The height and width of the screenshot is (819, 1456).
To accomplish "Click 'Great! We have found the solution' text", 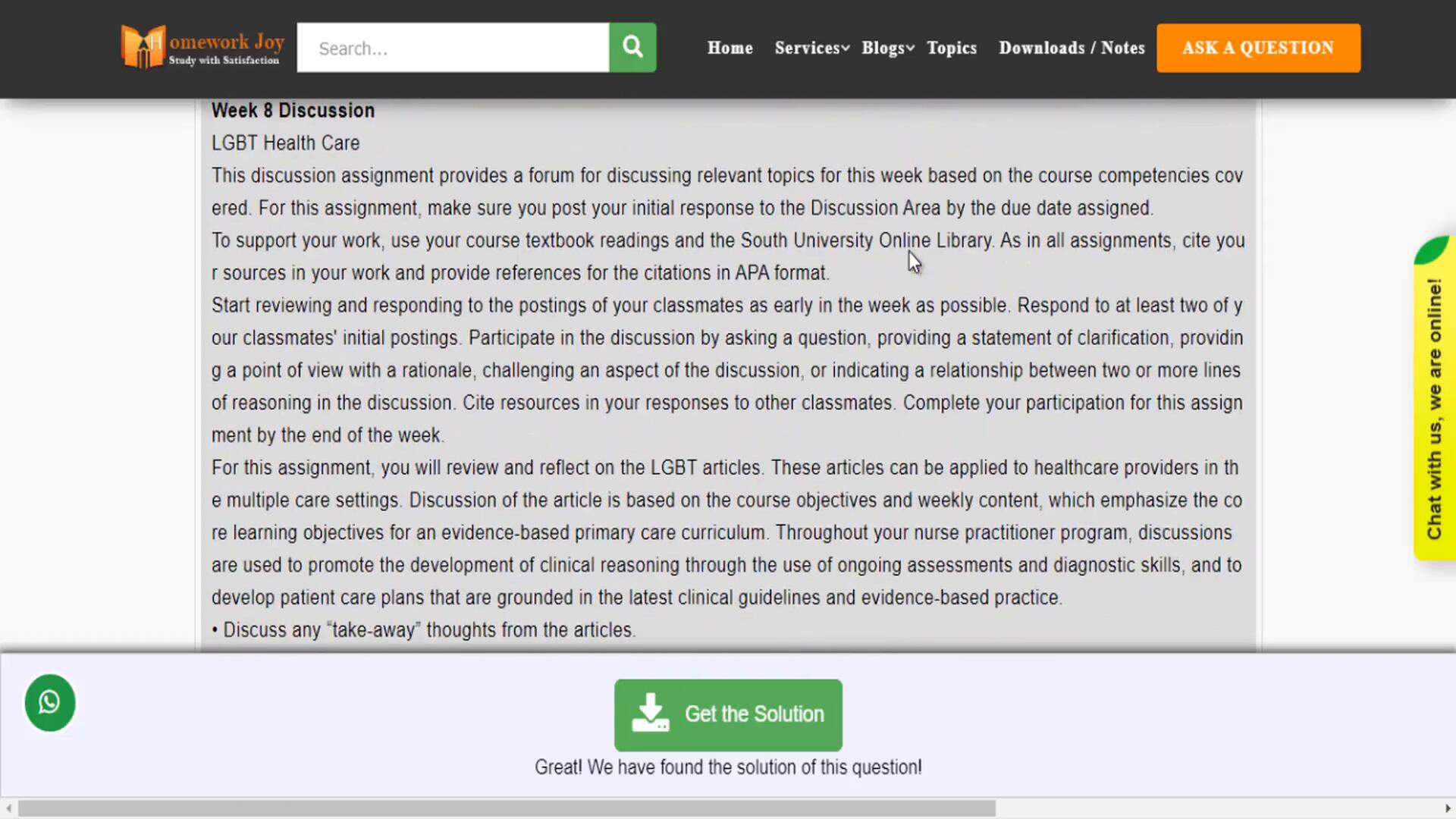I will 728,767.
